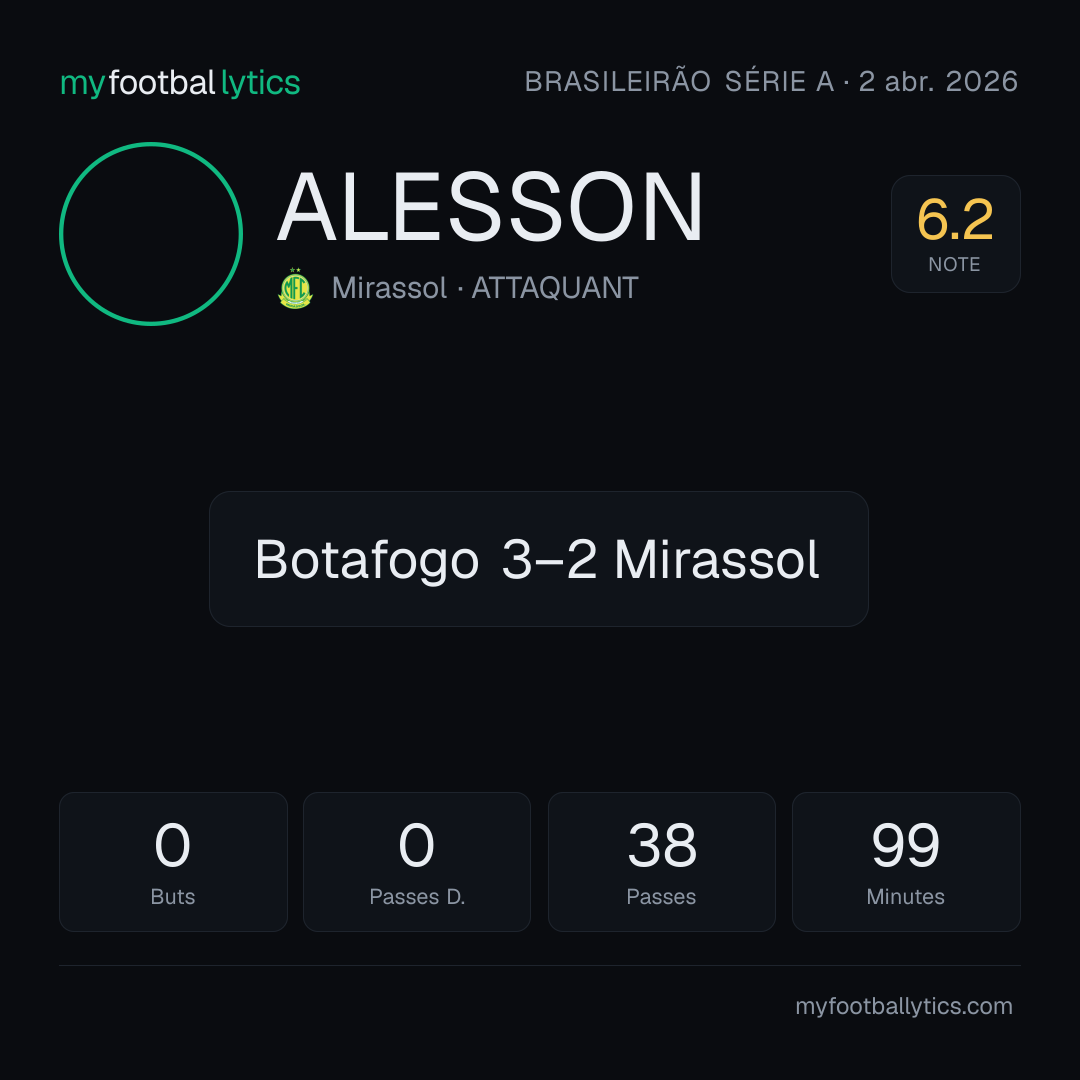Click the Mirassol team name under ALESSON
1080x1080 pixels.
click(x=389, y=288)
